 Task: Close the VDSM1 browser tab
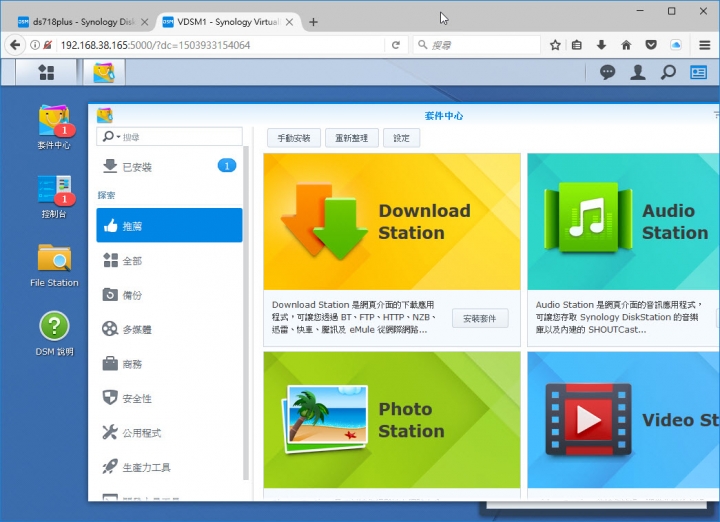(289, 22)
